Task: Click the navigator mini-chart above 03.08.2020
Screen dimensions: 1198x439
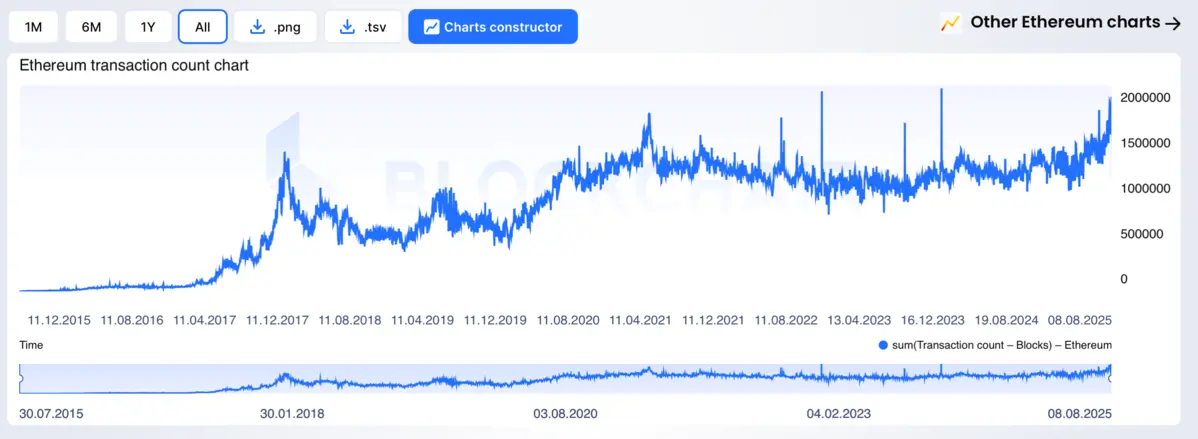Action: [x=566, y=378]
